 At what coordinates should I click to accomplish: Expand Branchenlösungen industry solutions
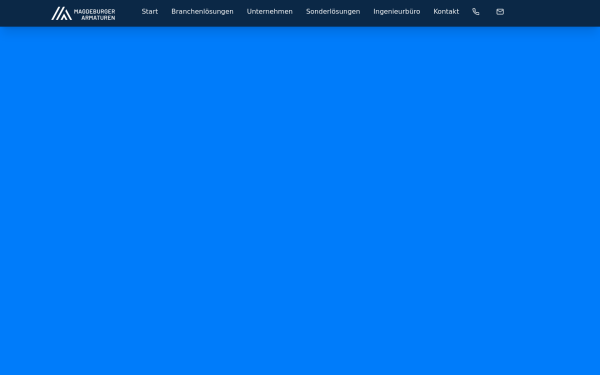[202, 11]
